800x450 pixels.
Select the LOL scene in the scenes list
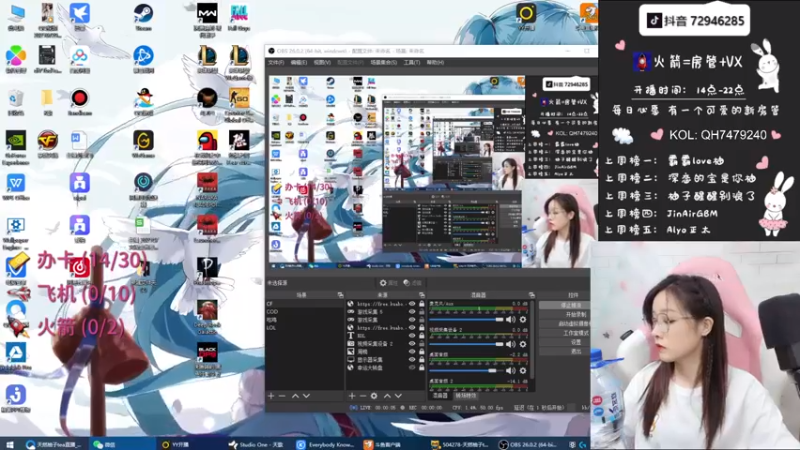(x=304, y=328)
